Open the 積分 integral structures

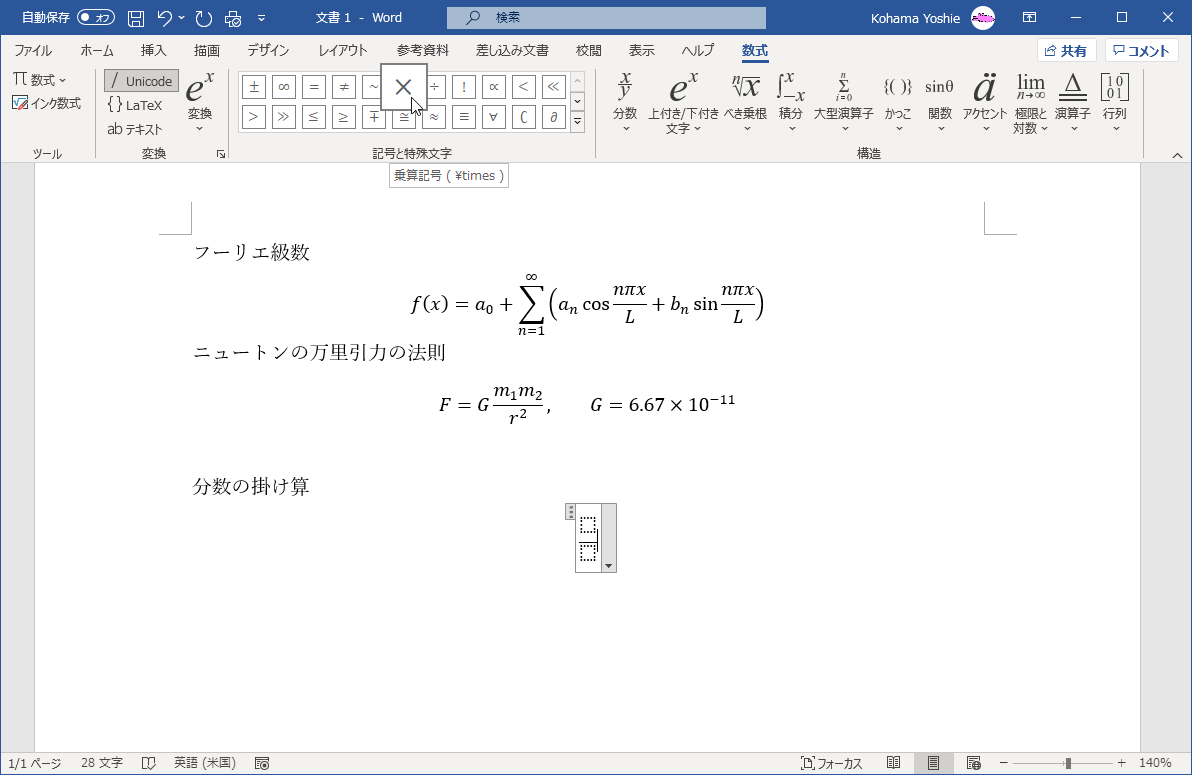pyautogui.click(x=791, y=103)
